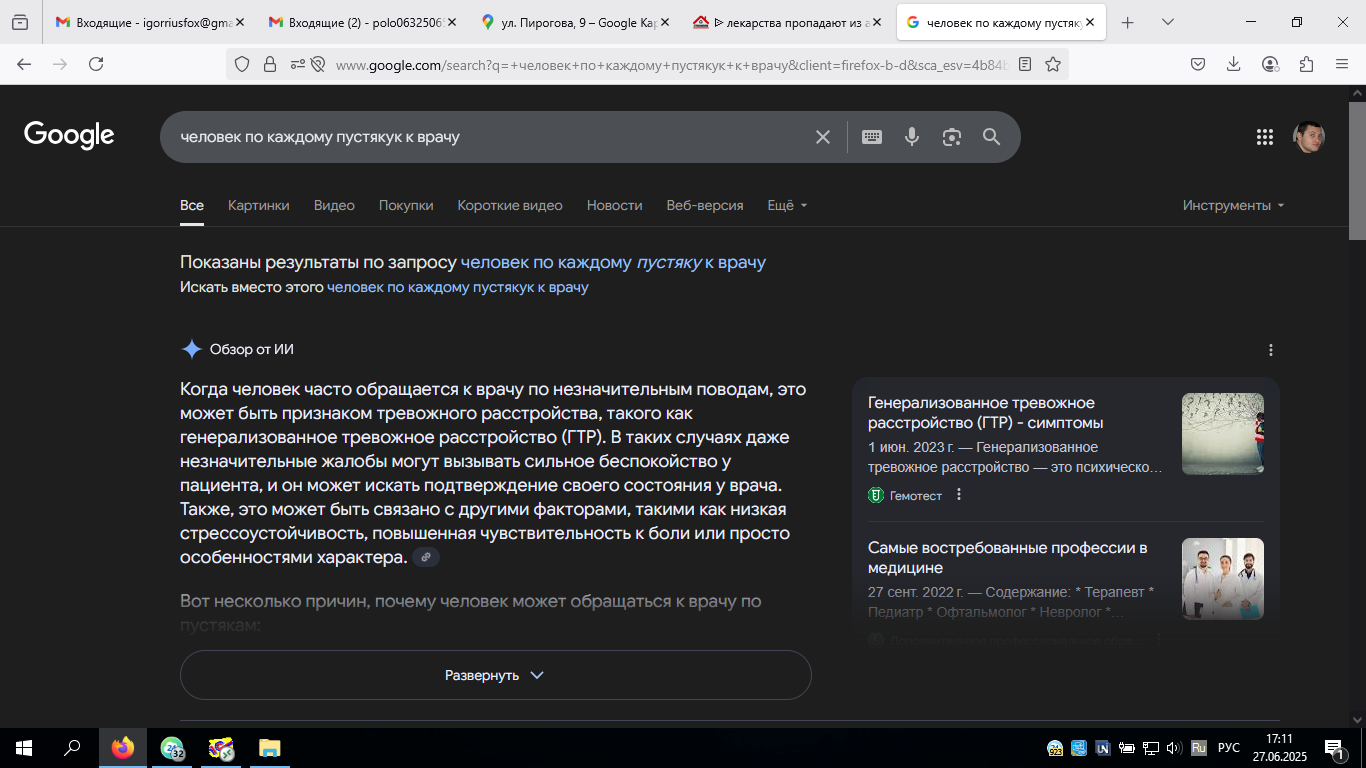This screenshot has height=768, width=1366.
Task: Switch to the Картинки tab
Action: click(x=259, y=205)
